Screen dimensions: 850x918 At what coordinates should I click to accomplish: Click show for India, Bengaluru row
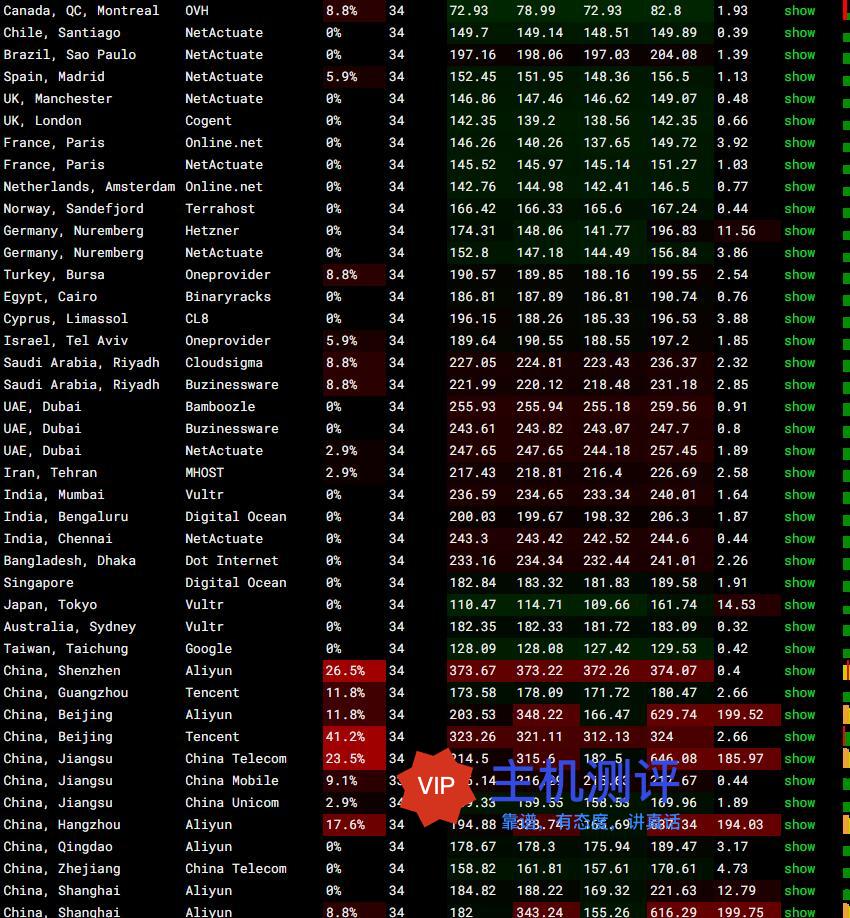coord(800,517)
